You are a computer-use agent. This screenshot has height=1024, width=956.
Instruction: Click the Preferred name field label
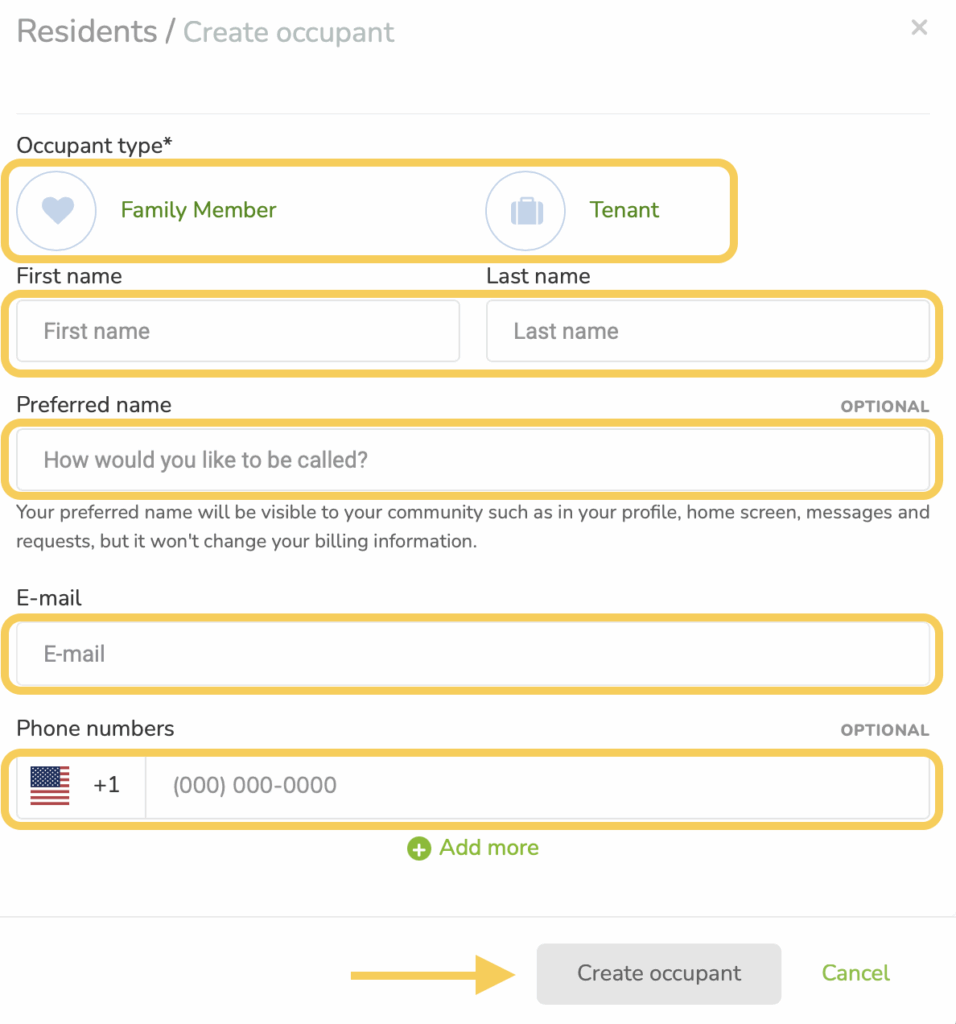pos(94,405)
